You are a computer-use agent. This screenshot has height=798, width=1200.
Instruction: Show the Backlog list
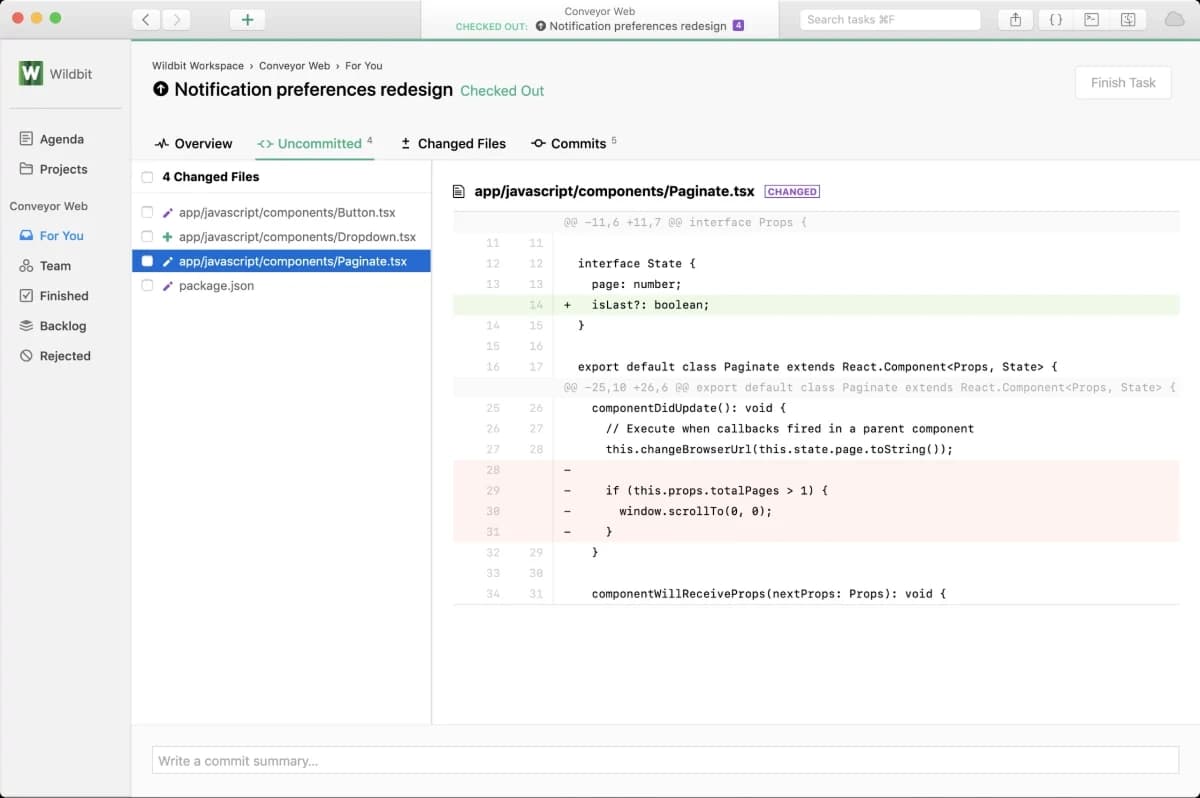point(53,326)
